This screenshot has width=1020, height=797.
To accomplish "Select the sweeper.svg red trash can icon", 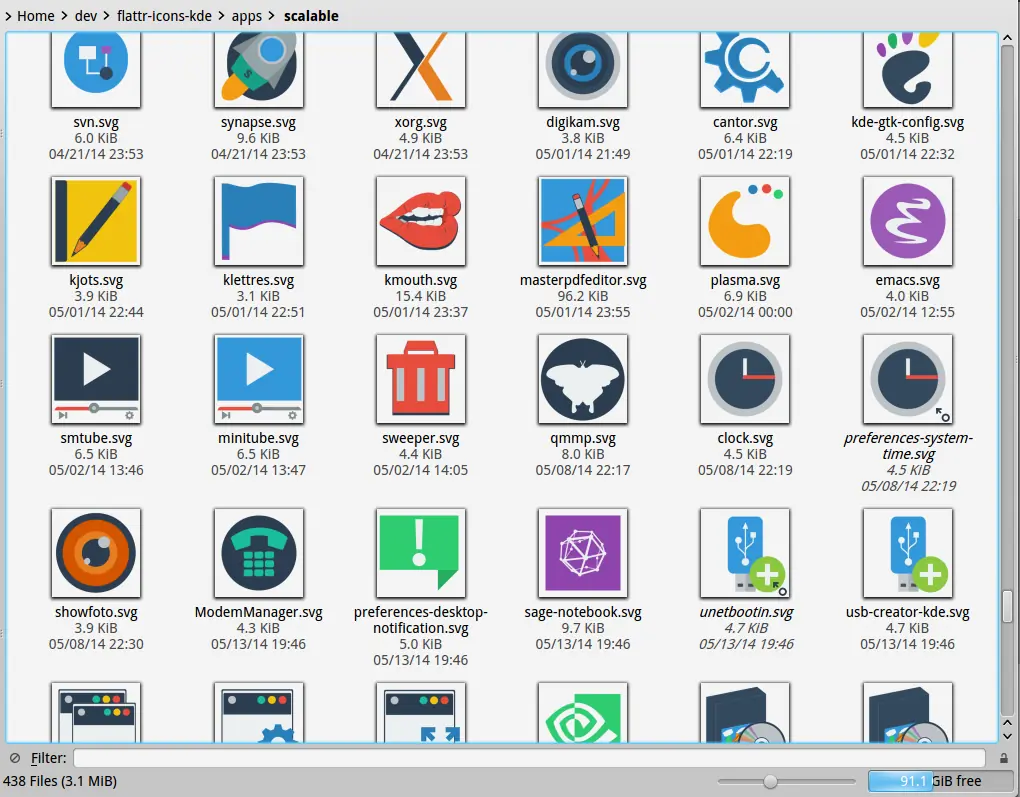I will pyautogui.click(x=420, y=379).
